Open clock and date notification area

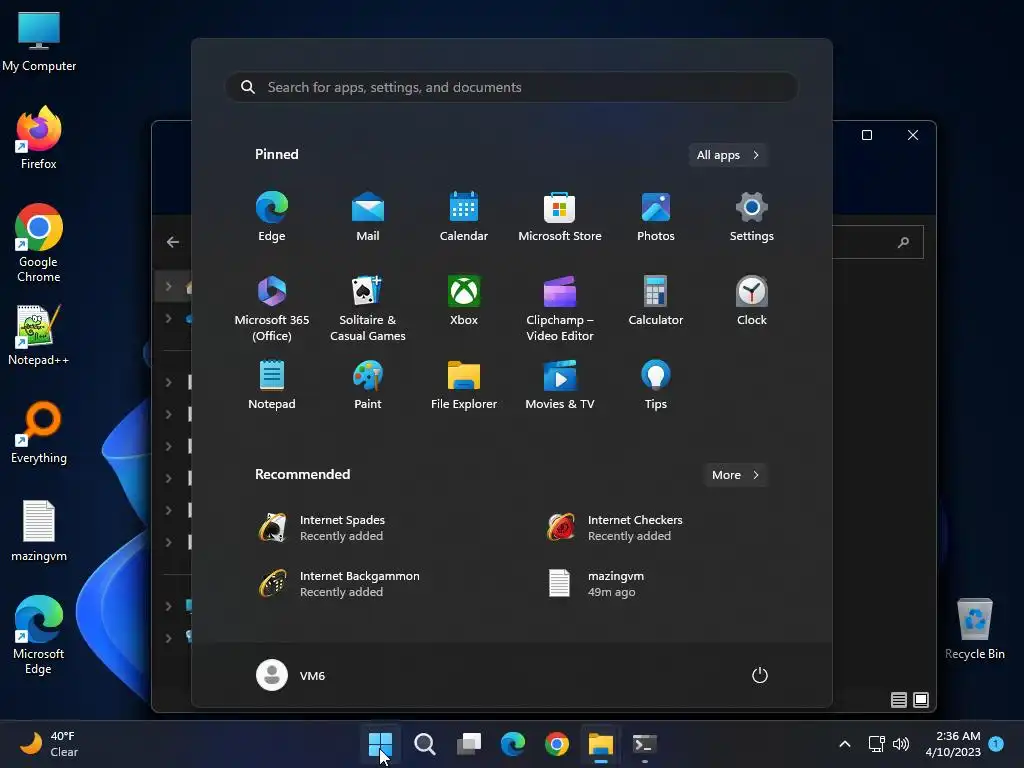coord(953,744)
